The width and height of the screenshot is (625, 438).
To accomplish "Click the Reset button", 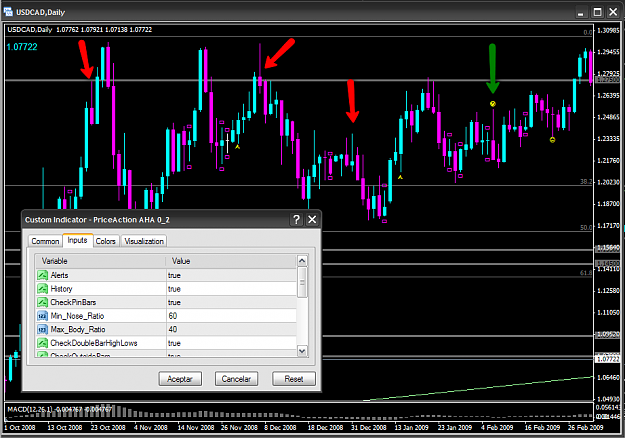I will (294, 379).
